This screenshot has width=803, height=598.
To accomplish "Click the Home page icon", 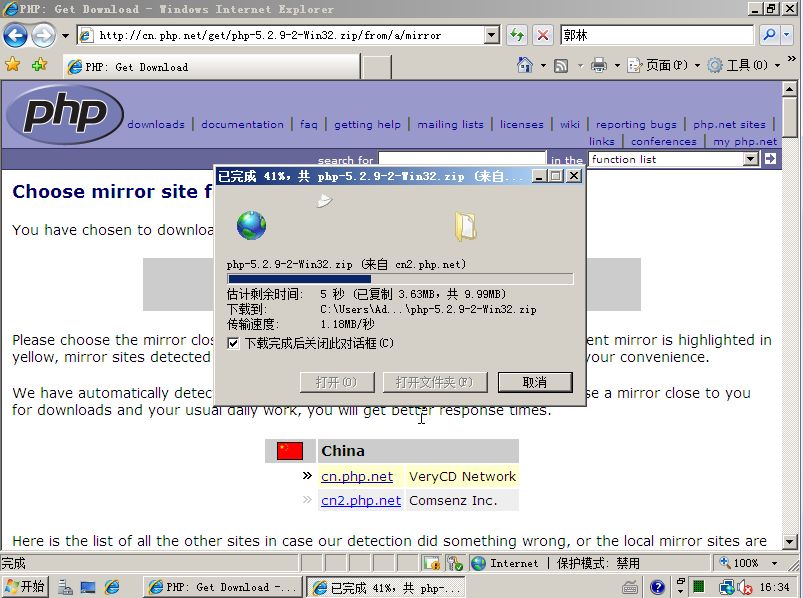I will coord(524,65).
